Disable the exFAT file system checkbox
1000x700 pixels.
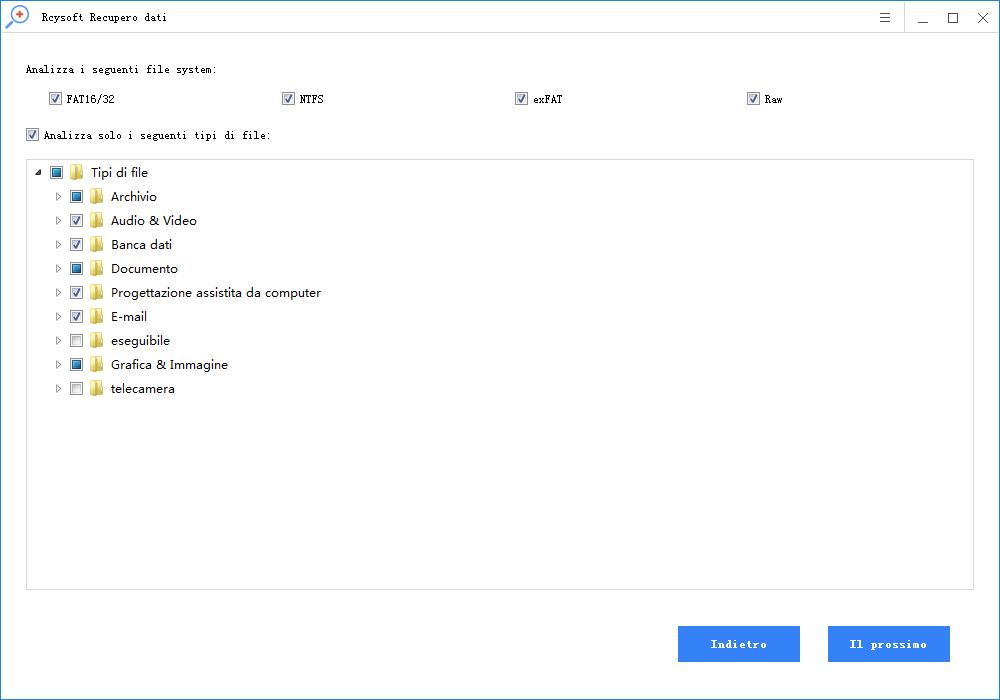(x=521, y=99)
